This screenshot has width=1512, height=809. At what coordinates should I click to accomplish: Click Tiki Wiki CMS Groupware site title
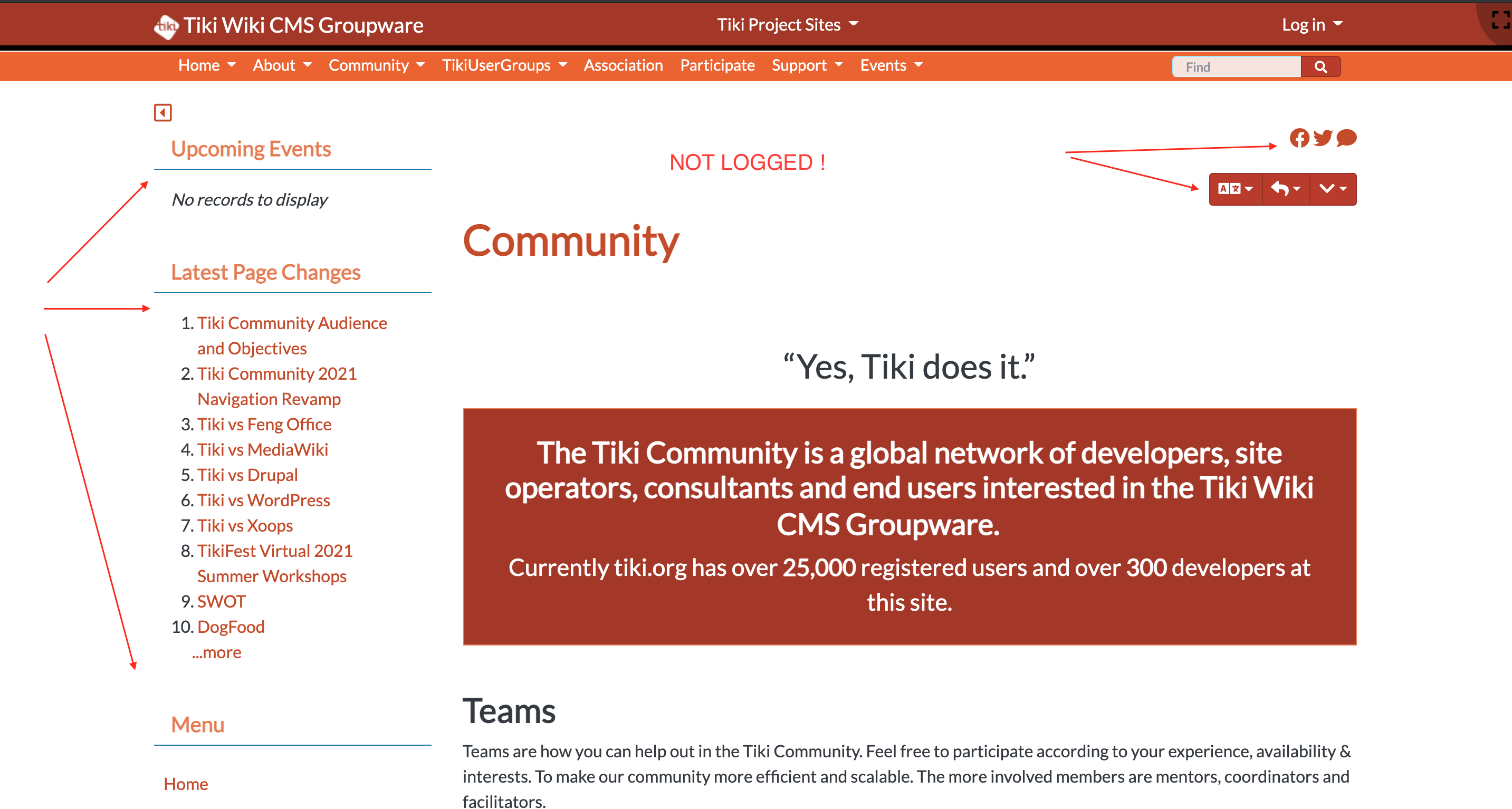[x=303, y=25]
